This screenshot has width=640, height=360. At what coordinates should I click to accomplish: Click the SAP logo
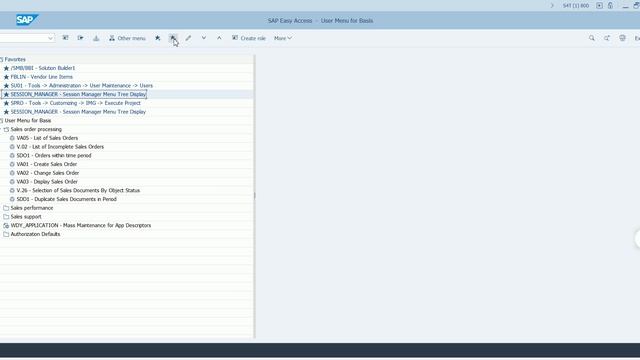click(x=27, y=20)
